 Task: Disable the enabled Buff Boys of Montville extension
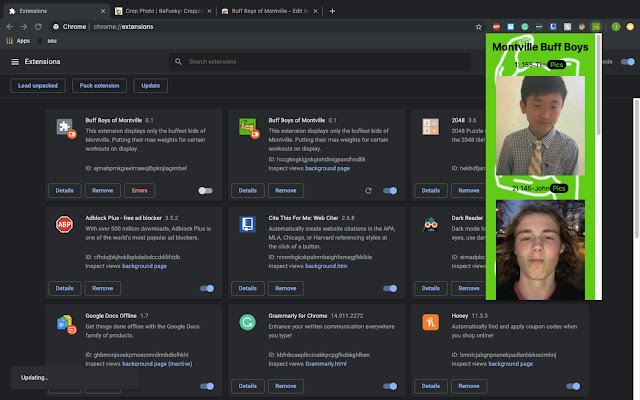[x=390, y=191]
